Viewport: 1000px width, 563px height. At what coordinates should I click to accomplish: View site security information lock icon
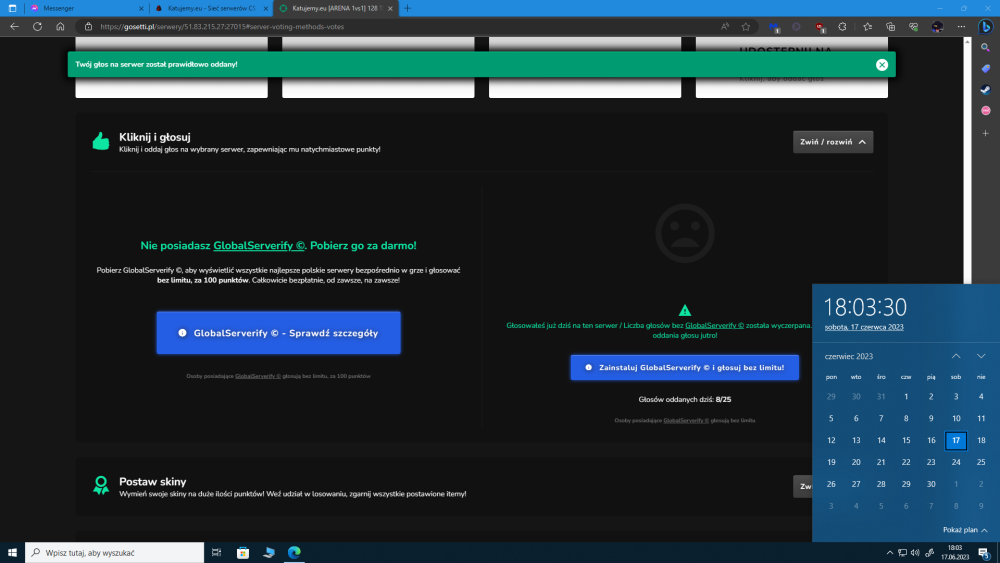[89, 27]
